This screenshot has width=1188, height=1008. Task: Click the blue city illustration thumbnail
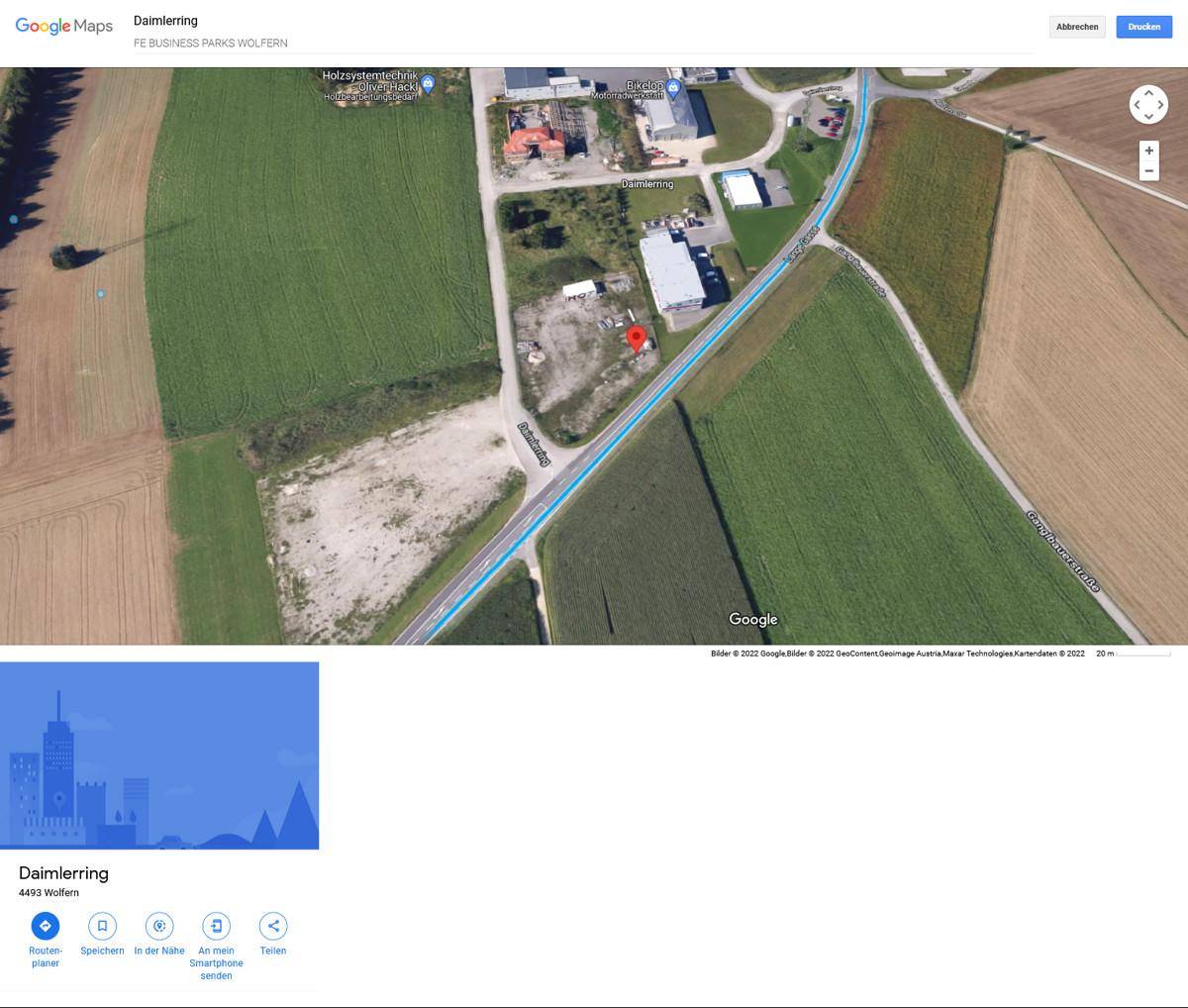click(159, 755)
